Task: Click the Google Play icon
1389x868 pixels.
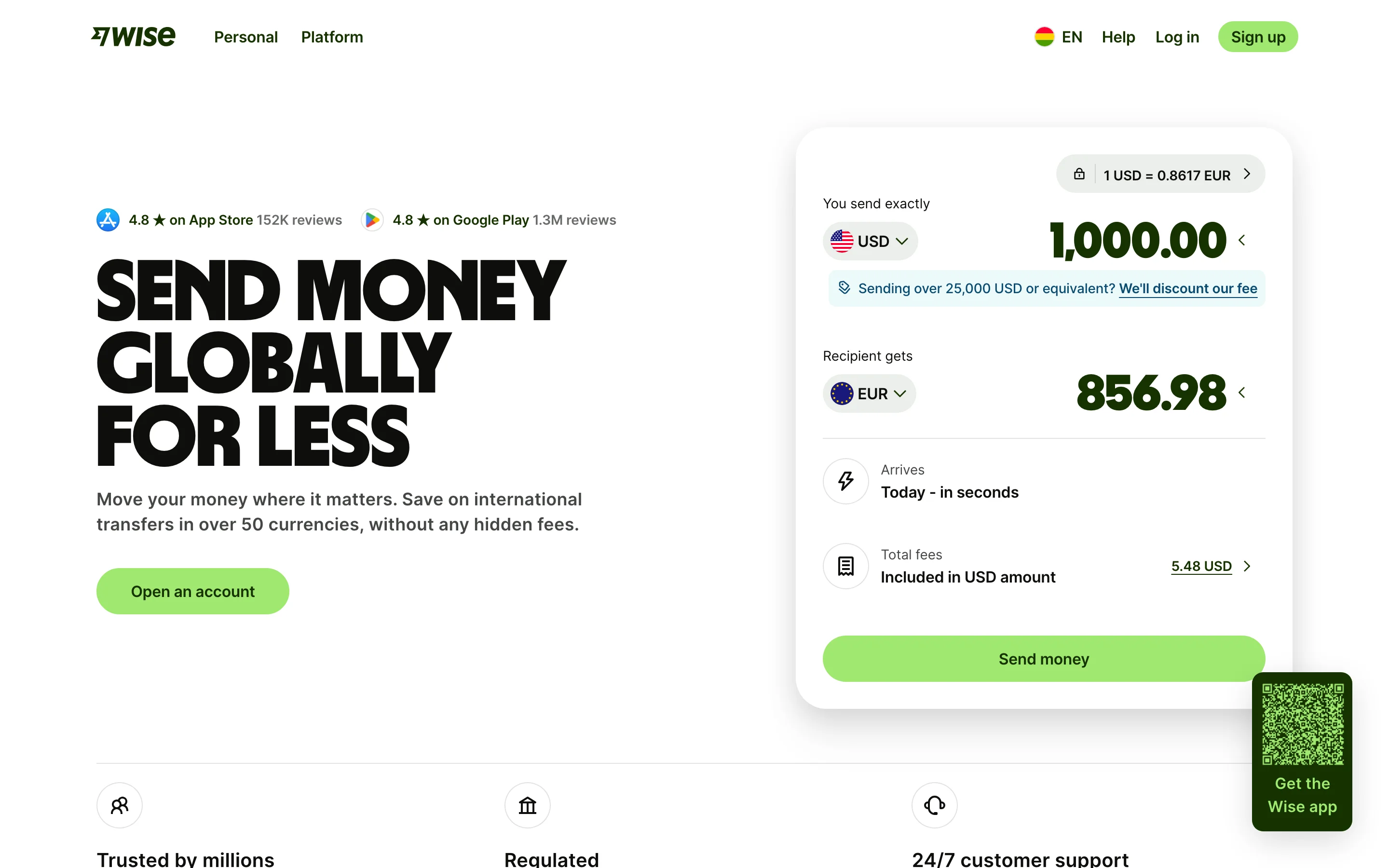Action: (x=372, y=220)
